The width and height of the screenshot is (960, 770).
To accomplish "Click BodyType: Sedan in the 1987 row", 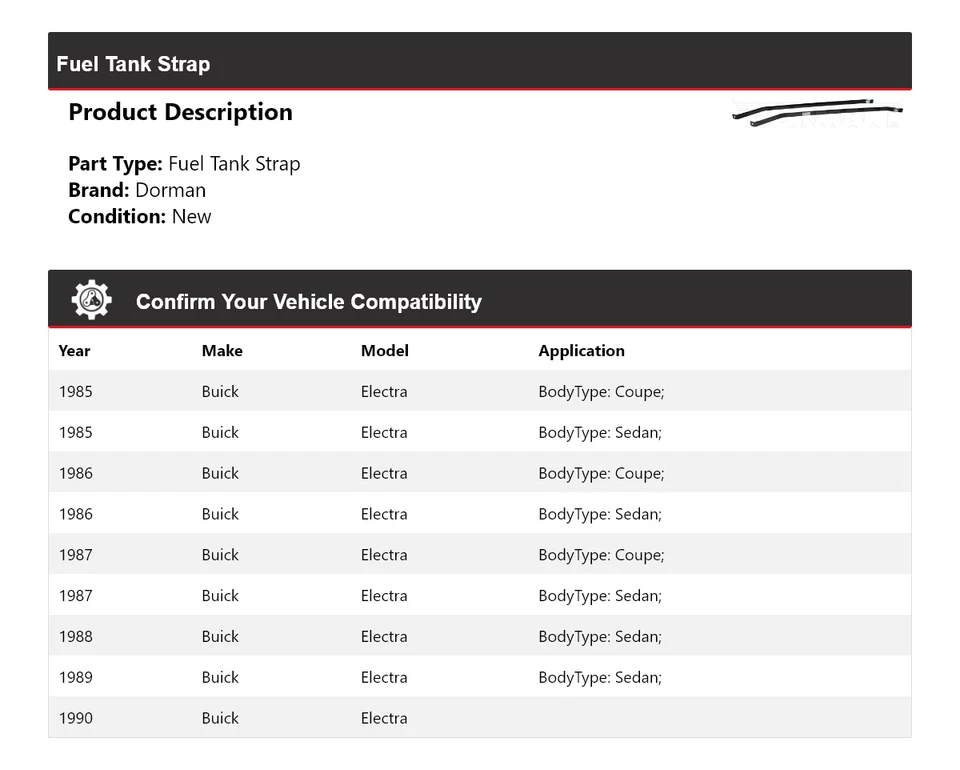I will tap(600, 595).
